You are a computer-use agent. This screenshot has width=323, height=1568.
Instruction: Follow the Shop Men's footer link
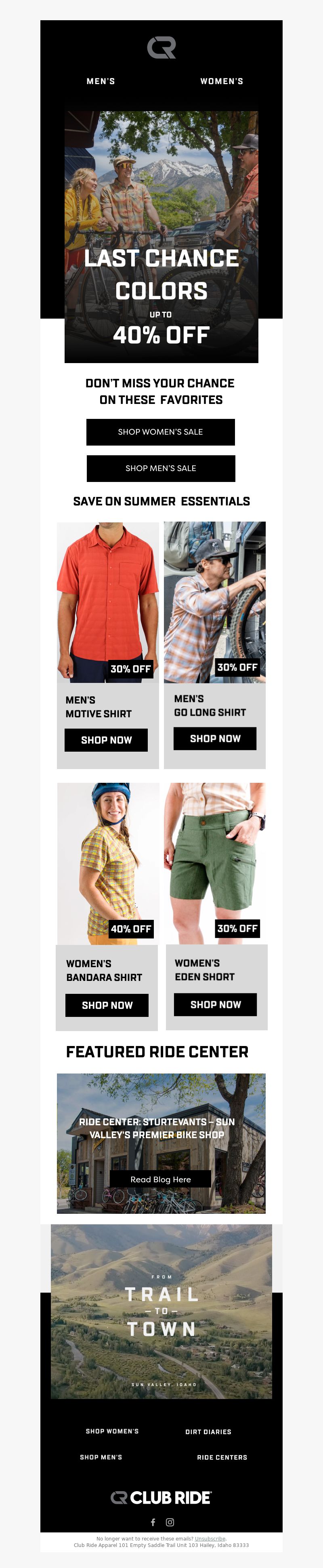click(101, 1457)
